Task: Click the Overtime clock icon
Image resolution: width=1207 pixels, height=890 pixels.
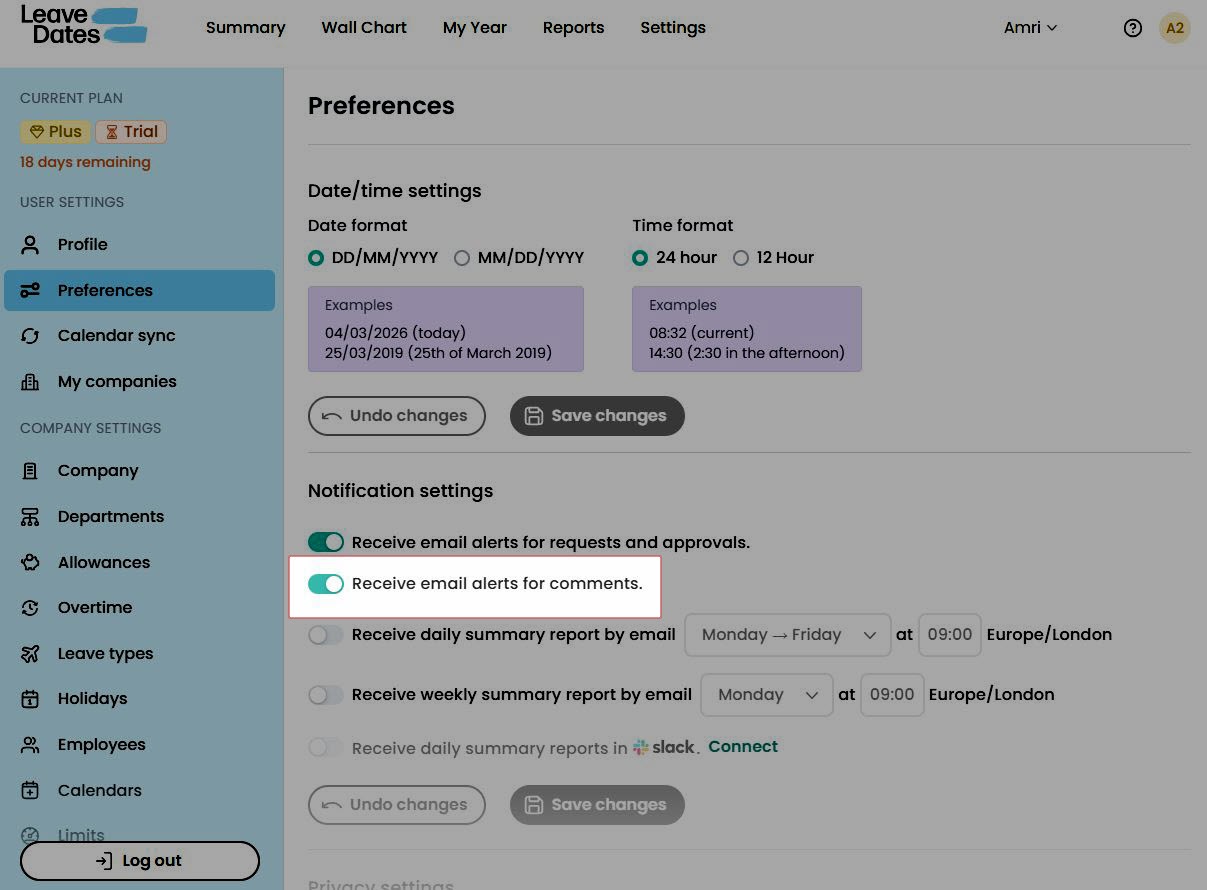Action: point(30,608)
